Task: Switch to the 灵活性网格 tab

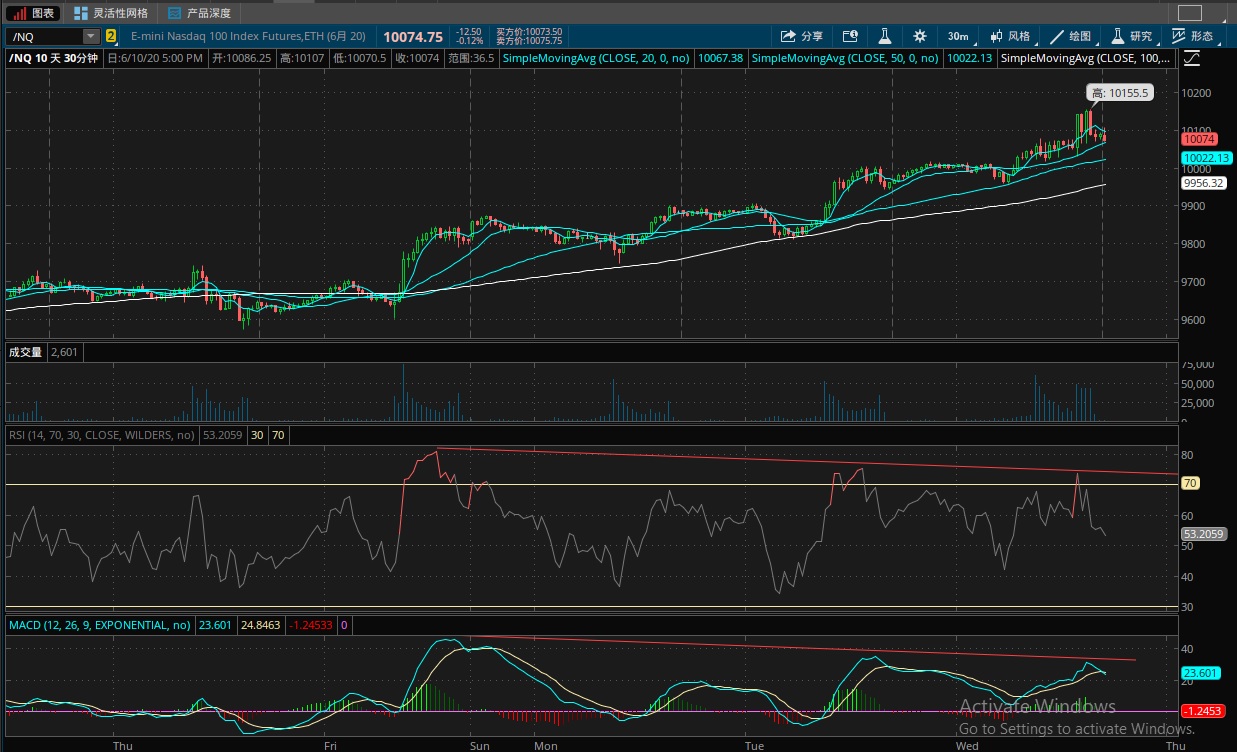Action: click(x=111, y=13)
